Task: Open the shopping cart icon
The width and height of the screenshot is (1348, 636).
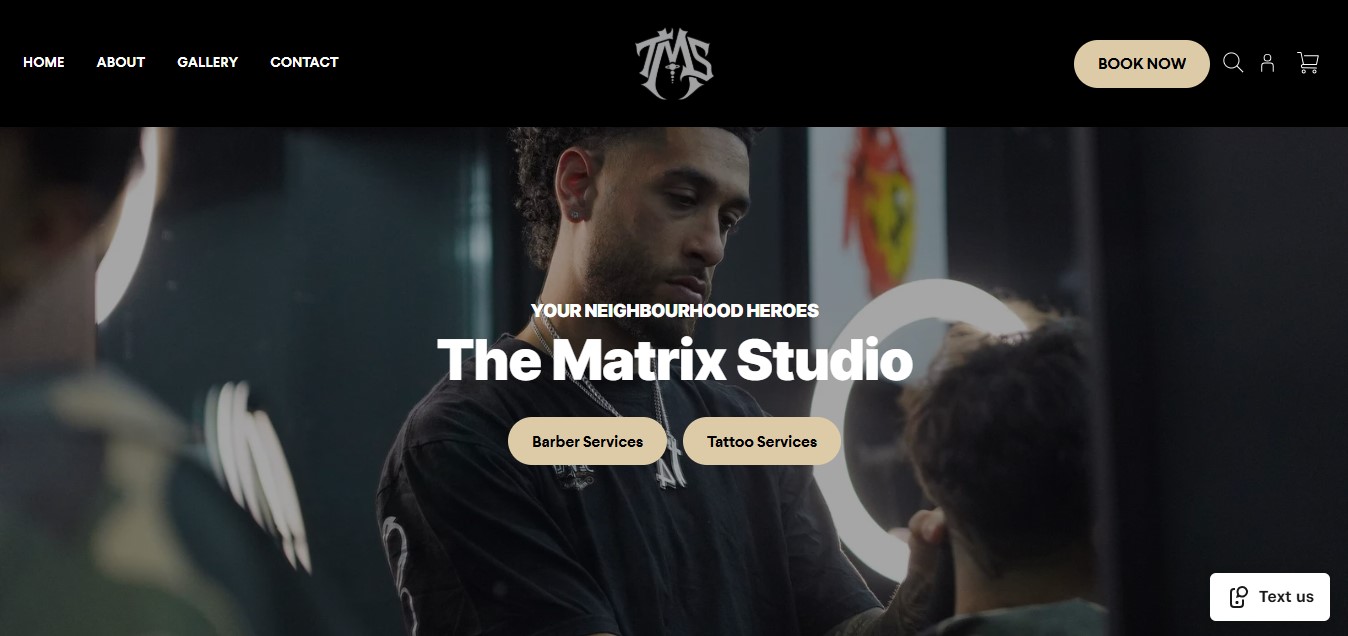Action: tap(1308, 63)
